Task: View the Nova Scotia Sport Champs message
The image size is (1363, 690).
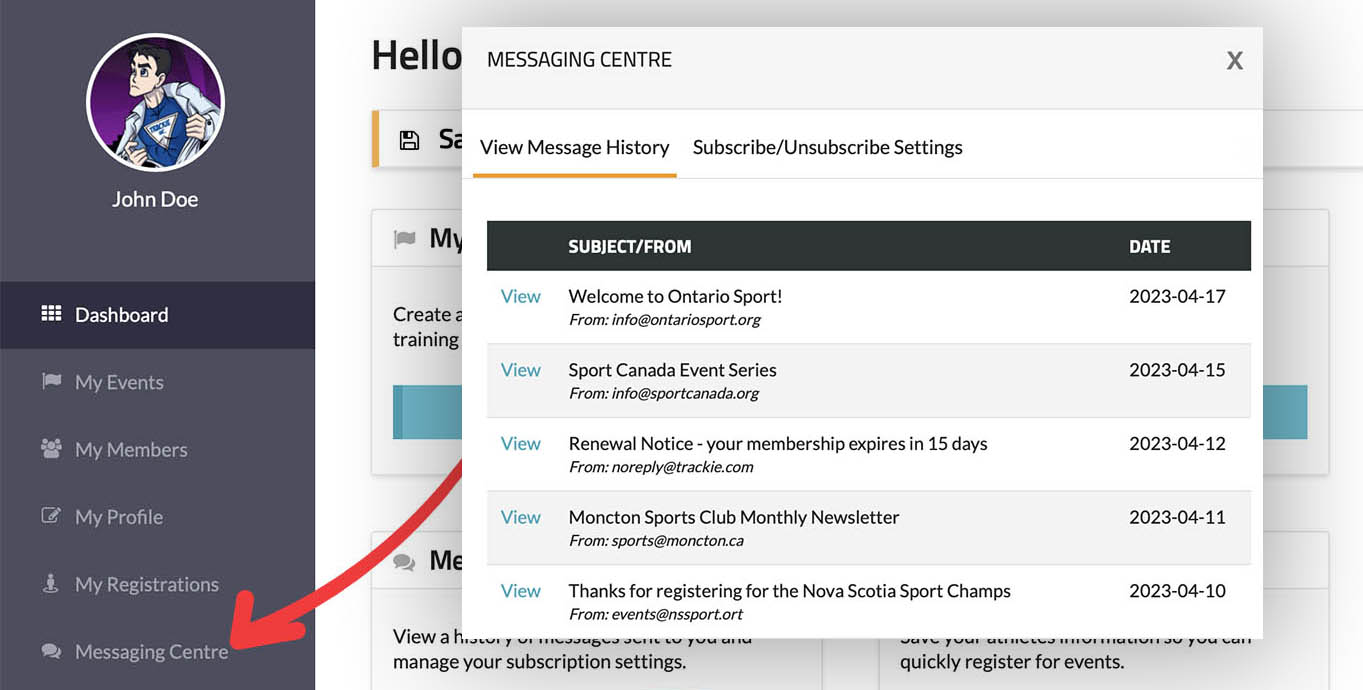Action: pyautogui.click(x=520, y=591)
